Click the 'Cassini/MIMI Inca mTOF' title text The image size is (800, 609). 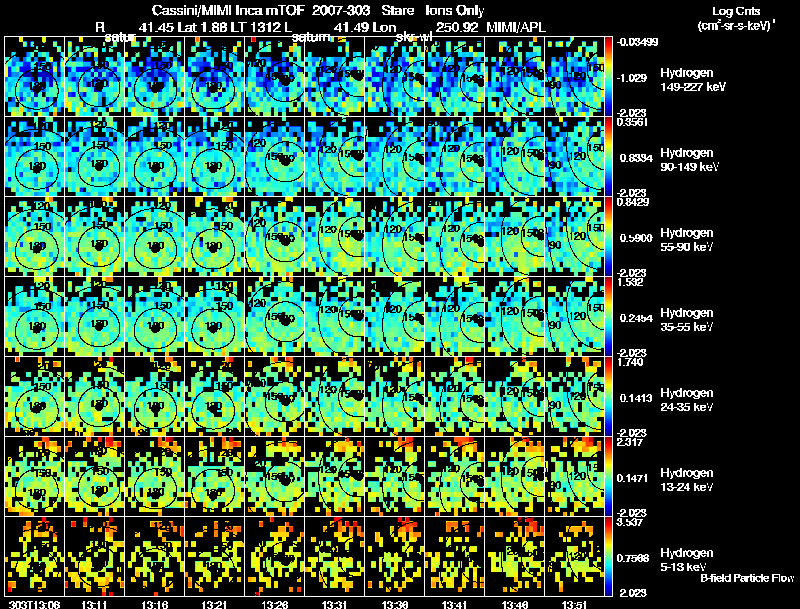click(228, 10)
